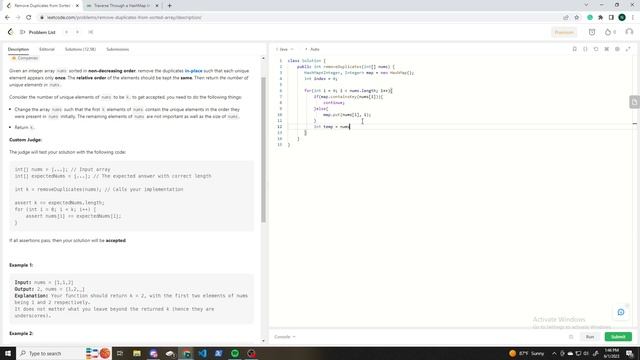Open the editor settings gear icon
This screenshot has width=640, height=360.
click(x=617, y=49)
